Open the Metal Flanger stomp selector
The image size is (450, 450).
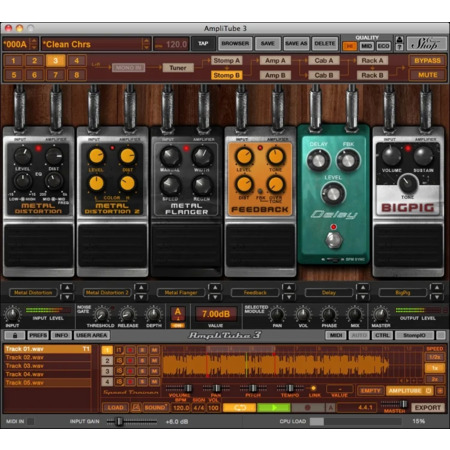(x=181, y=293)
